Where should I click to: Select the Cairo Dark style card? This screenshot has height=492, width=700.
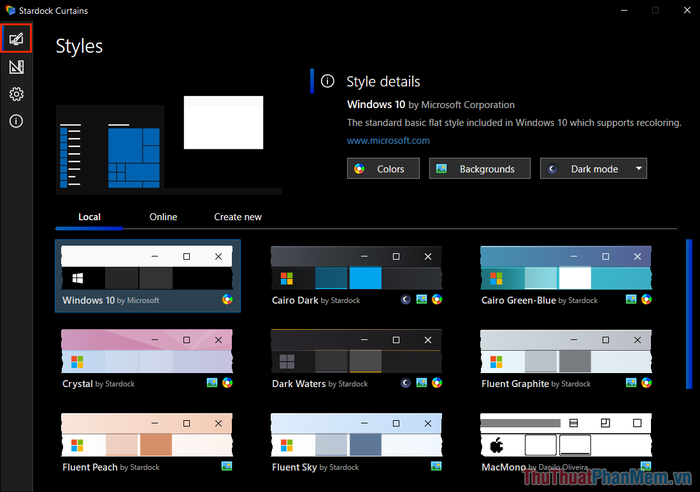coord(357,276)
